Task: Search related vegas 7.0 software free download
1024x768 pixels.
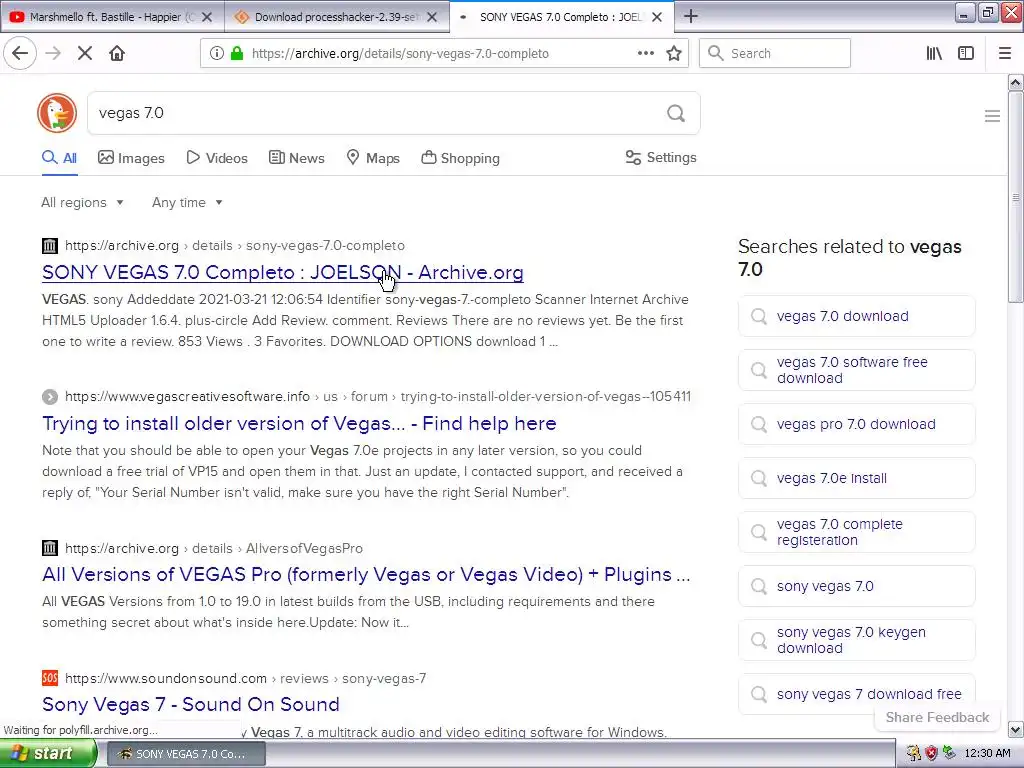Action: point(857,370)
